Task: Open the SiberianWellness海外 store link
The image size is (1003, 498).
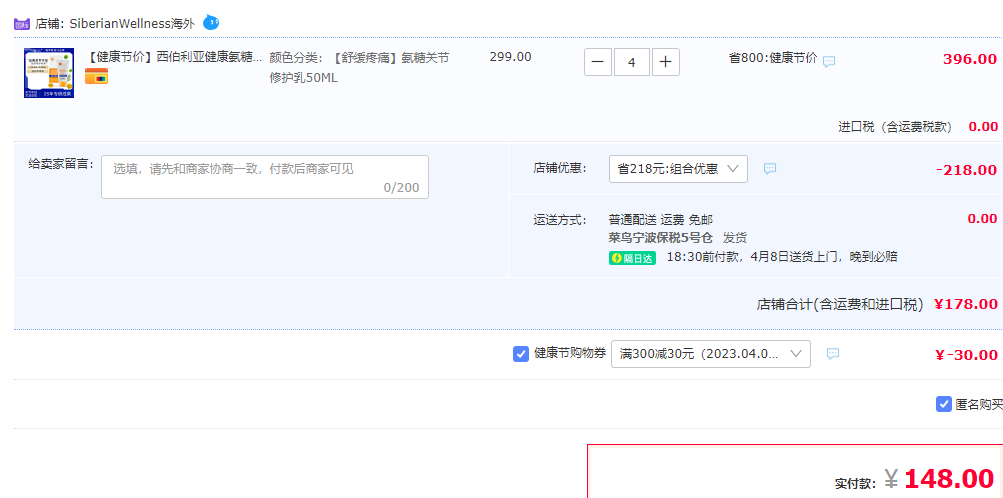Action: click(x=134, y=24)
